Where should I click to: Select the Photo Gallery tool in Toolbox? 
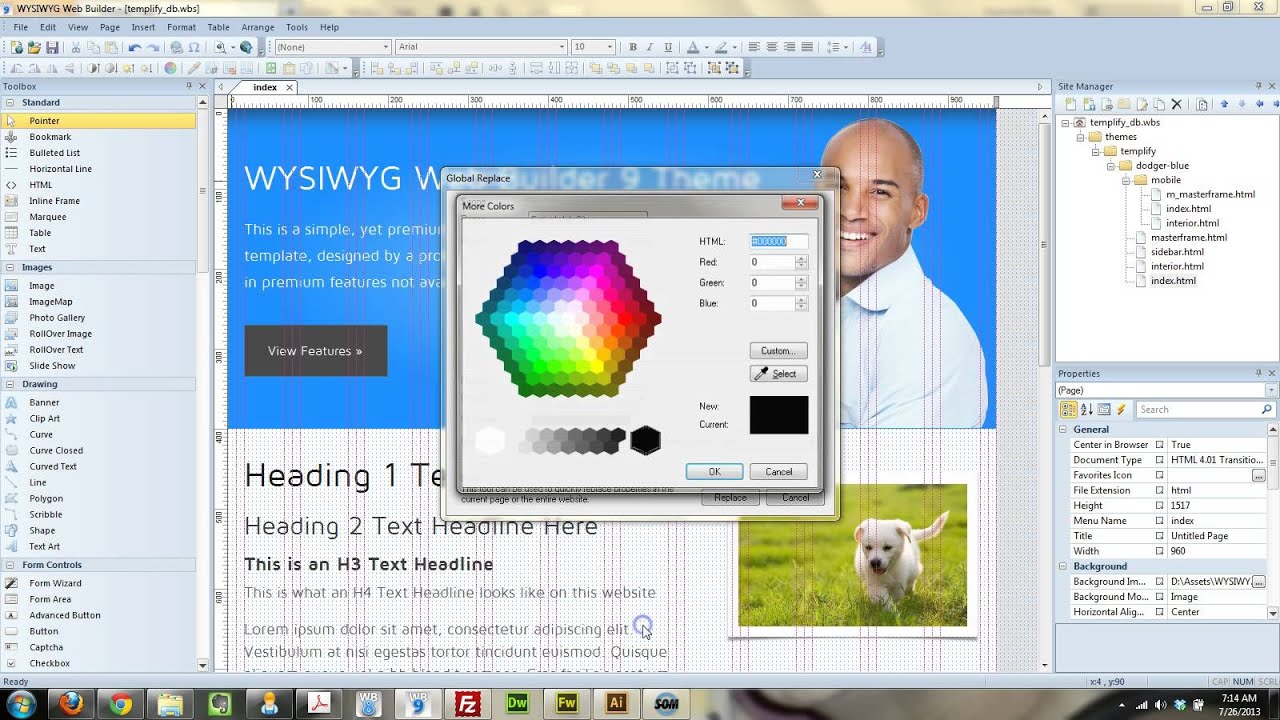(57, 318)
